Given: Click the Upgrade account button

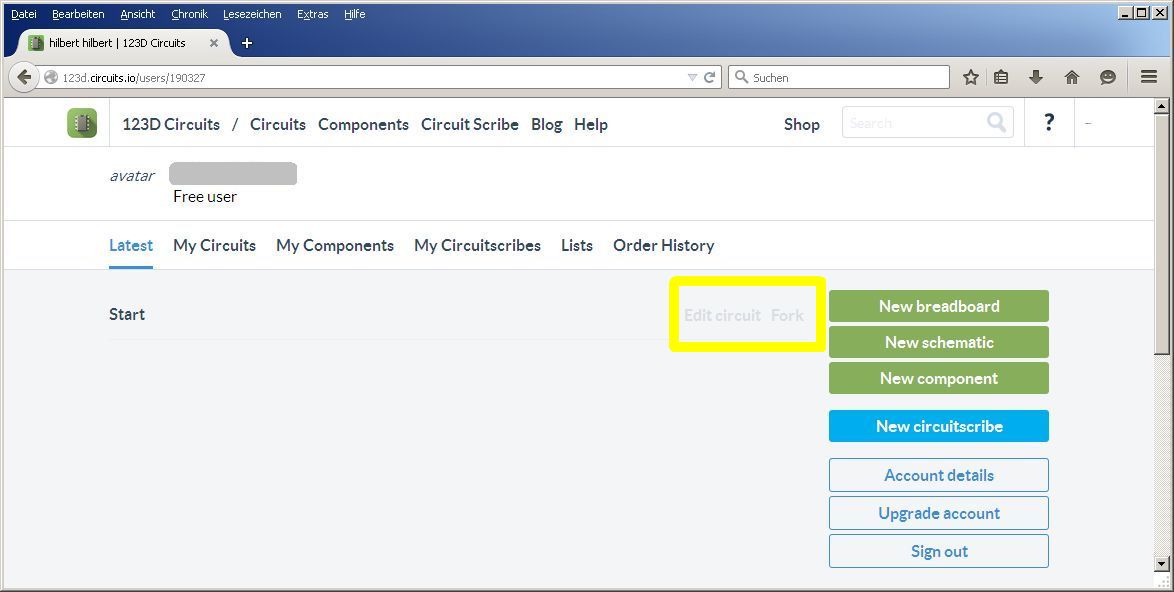Looking at the screenshot, I should [x=939, y=513].
